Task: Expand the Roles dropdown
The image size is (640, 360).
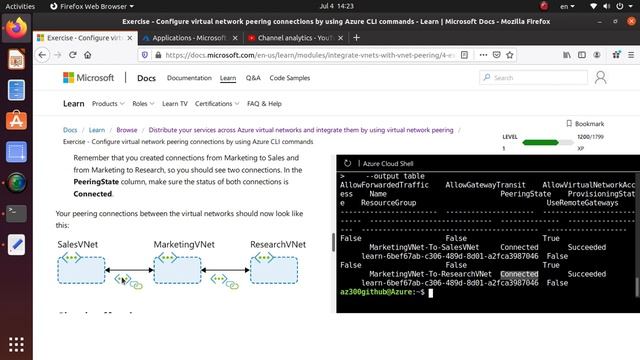Action: pos(143,104)
